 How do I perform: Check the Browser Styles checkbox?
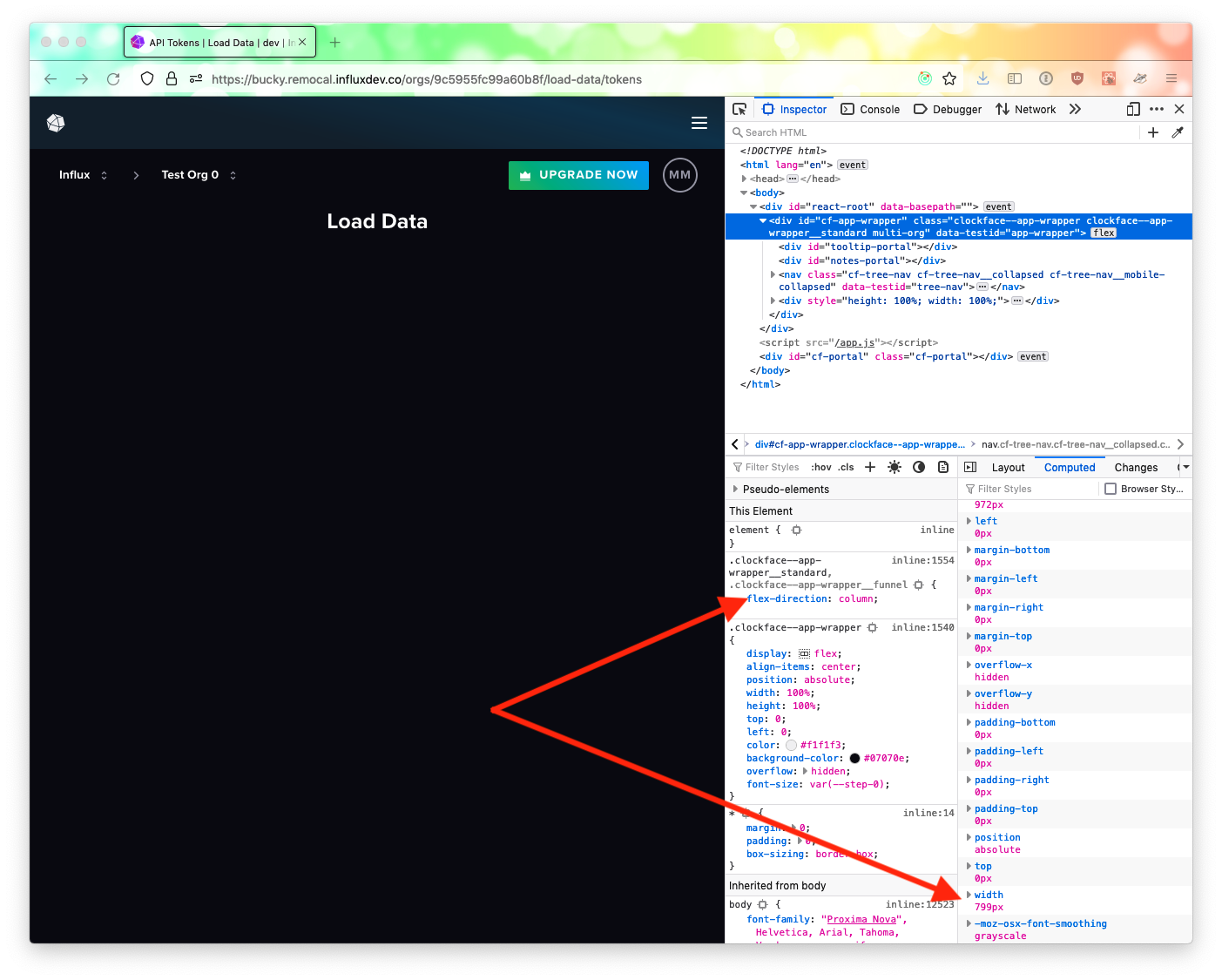pos(1111,488)
